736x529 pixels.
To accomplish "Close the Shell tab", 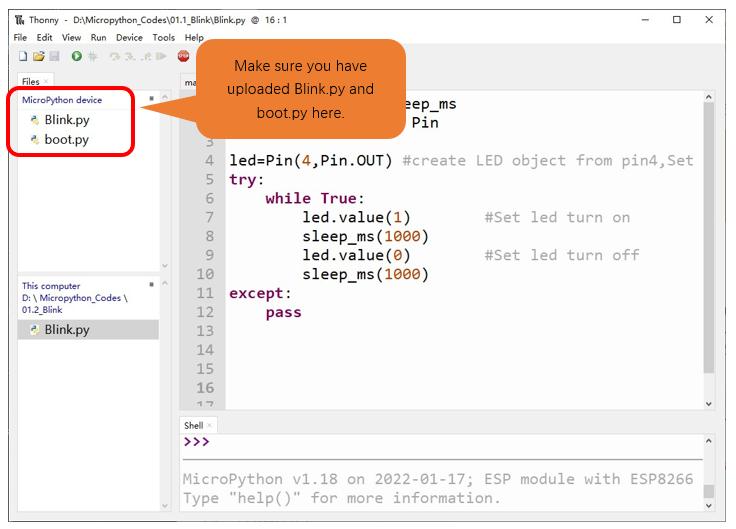I will (x=209, y=425).
